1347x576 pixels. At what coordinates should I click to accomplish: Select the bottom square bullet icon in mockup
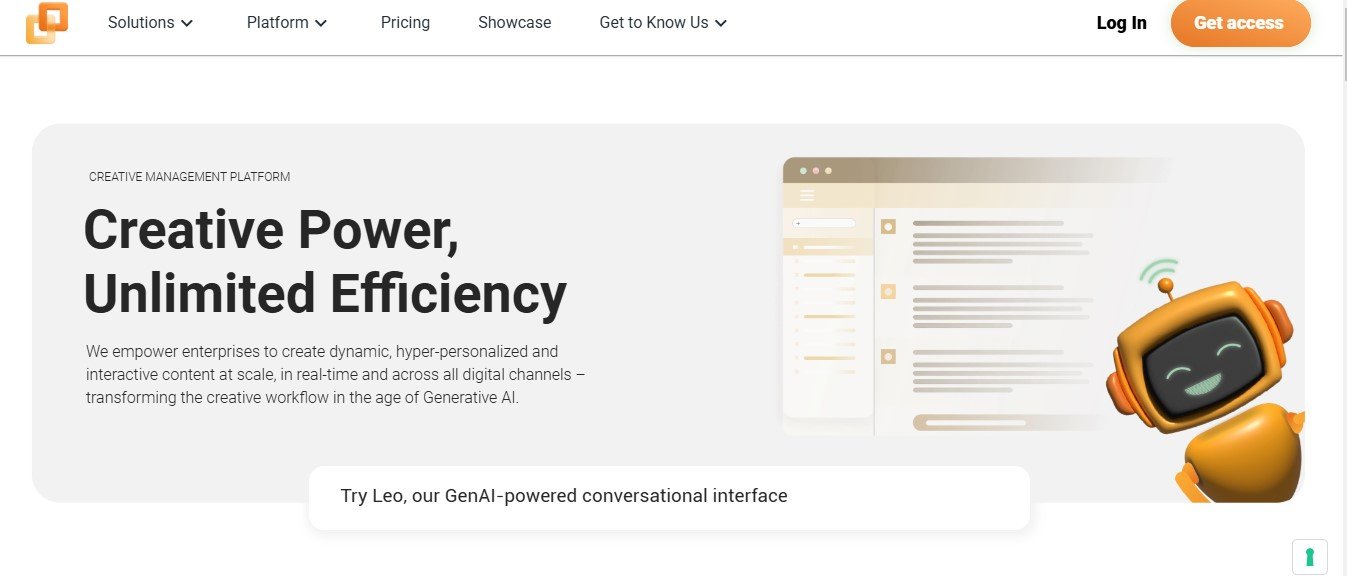coord(887,356)
